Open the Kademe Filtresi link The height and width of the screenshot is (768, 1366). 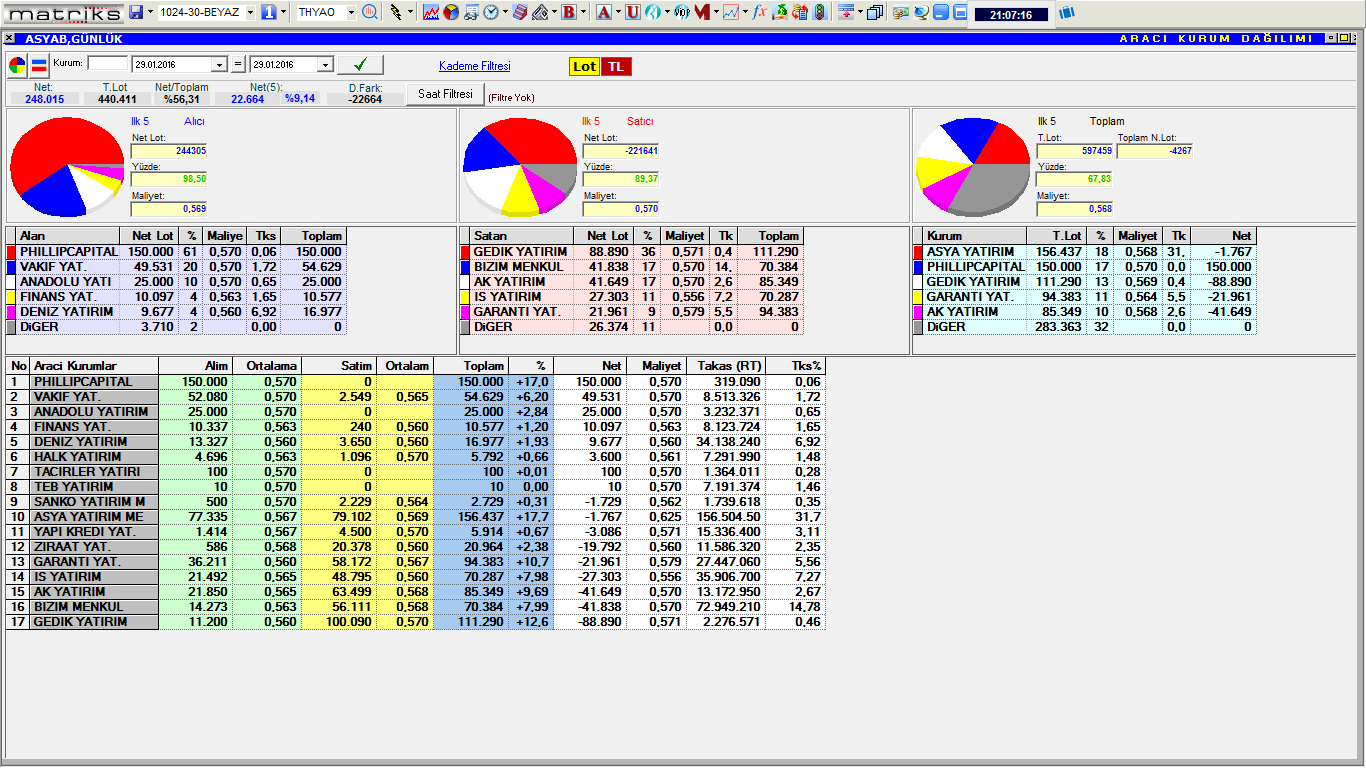pyautogui.click(x=474, y=66)
